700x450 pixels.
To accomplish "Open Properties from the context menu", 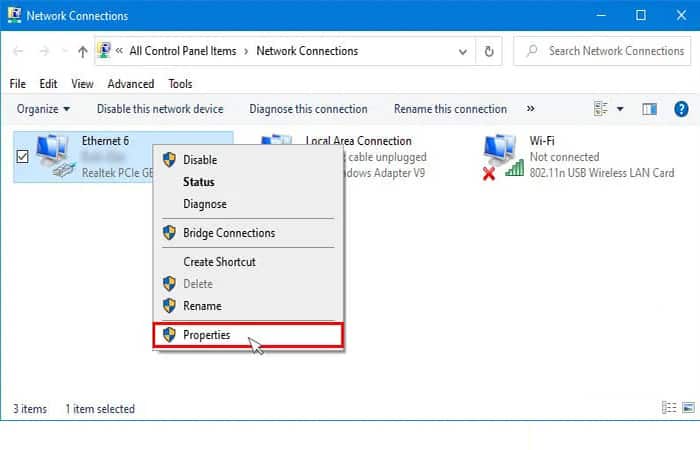I will 248,335.
